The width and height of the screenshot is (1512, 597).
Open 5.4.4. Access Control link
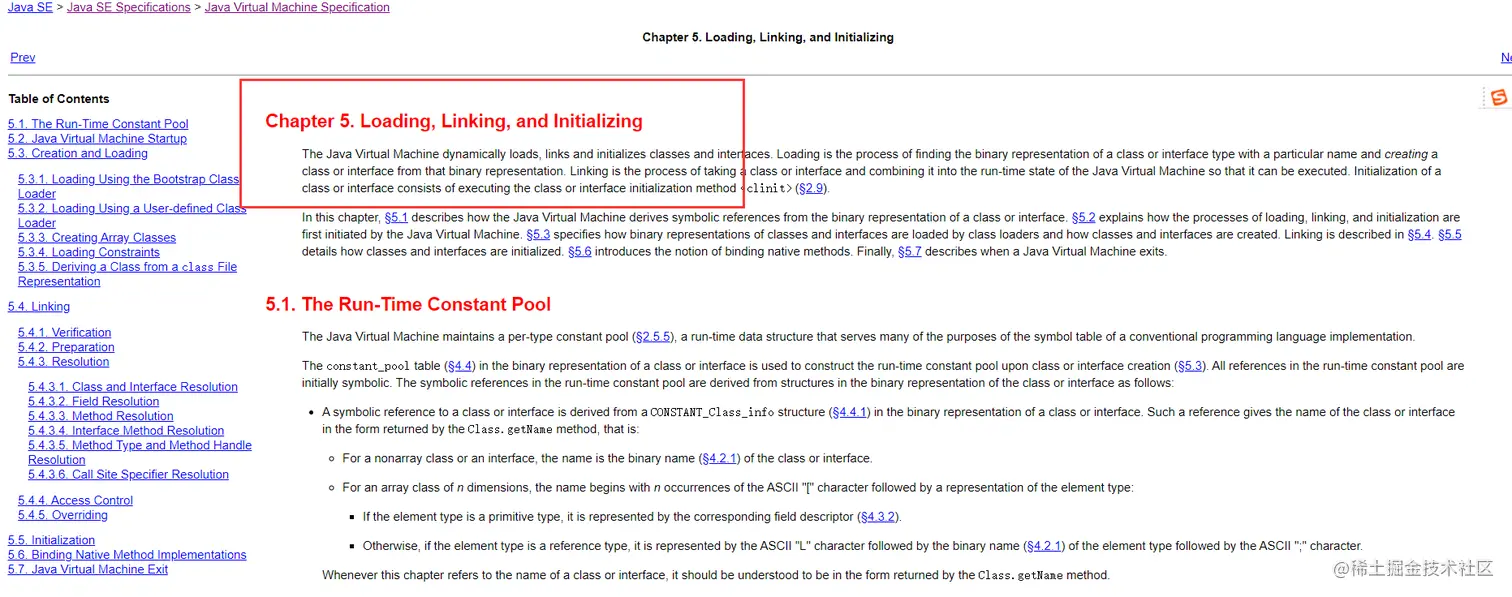(75, 501)
